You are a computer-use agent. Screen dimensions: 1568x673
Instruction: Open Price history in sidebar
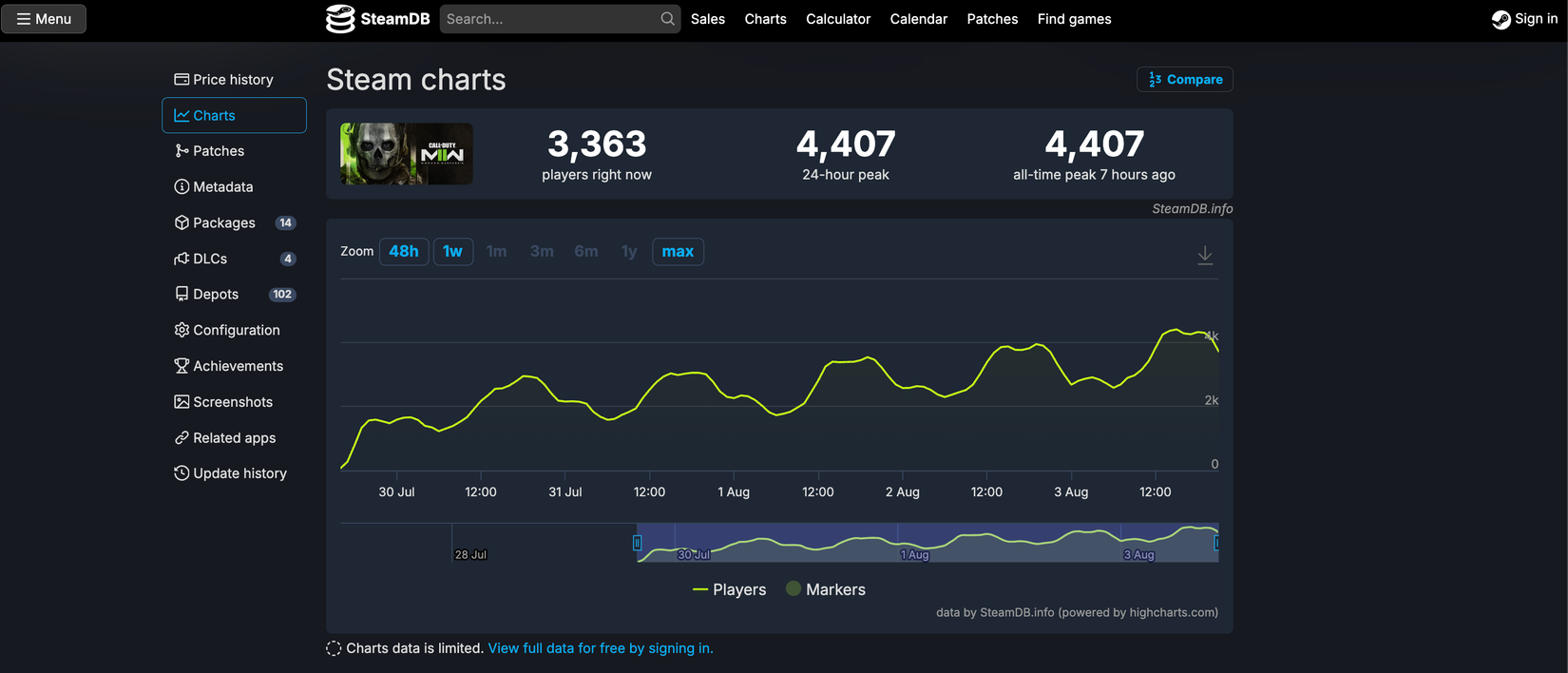[224, 80]
